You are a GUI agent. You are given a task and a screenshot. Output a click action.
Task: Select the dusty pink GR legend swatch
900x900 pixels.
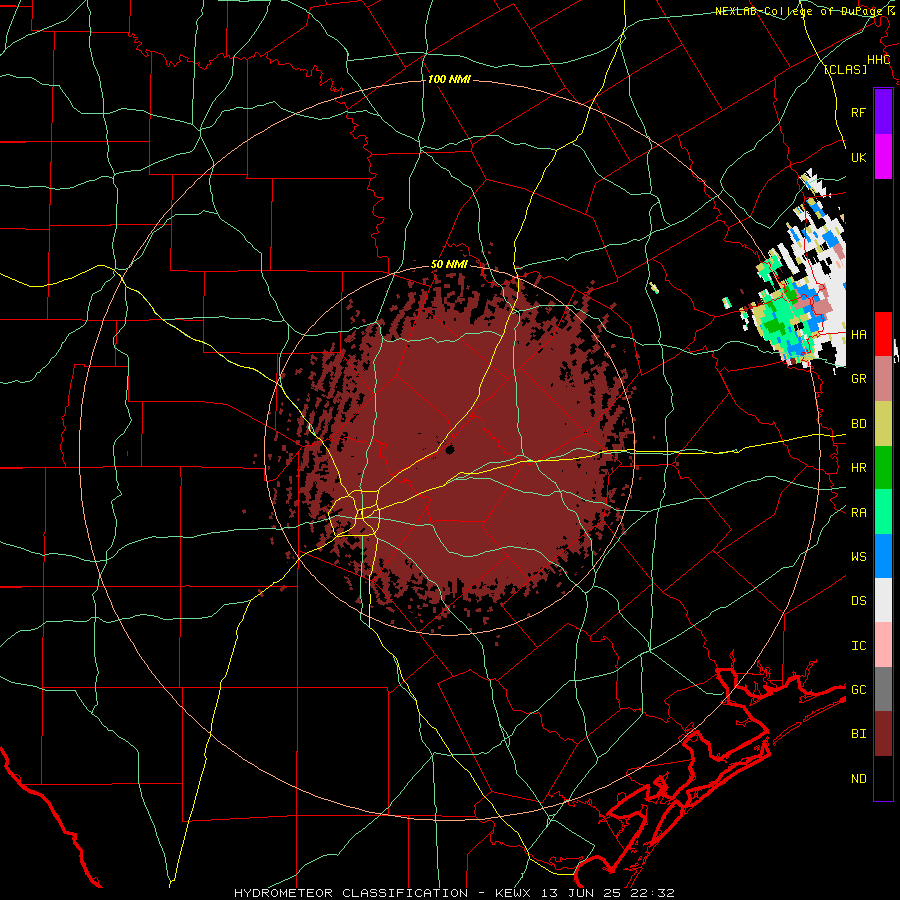[x=883, y=379]
